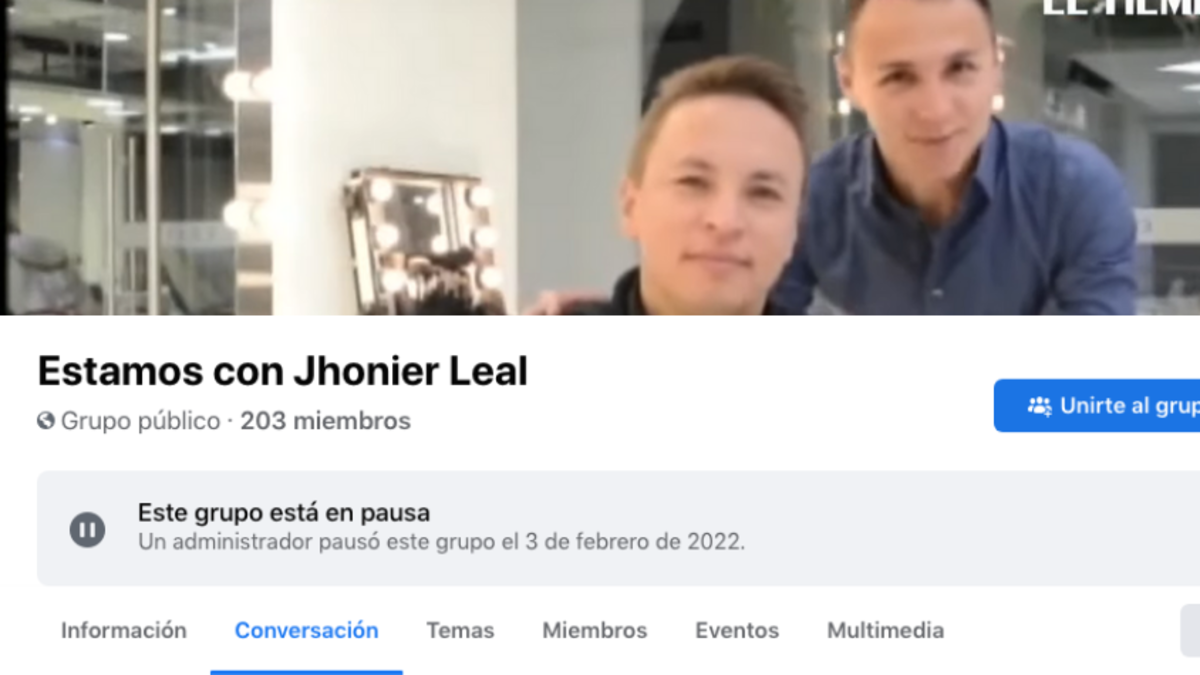Go to the Eventos tab
Viewport: 1200px width, 675px height.
click(737, 630)
